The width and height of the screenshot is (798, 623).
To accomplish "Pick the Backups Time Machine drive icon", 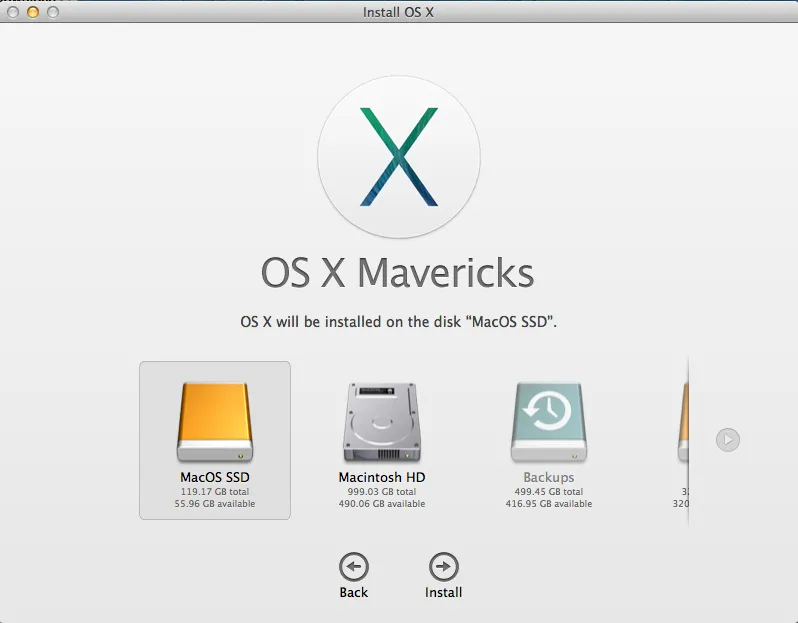I will [549, 422].
